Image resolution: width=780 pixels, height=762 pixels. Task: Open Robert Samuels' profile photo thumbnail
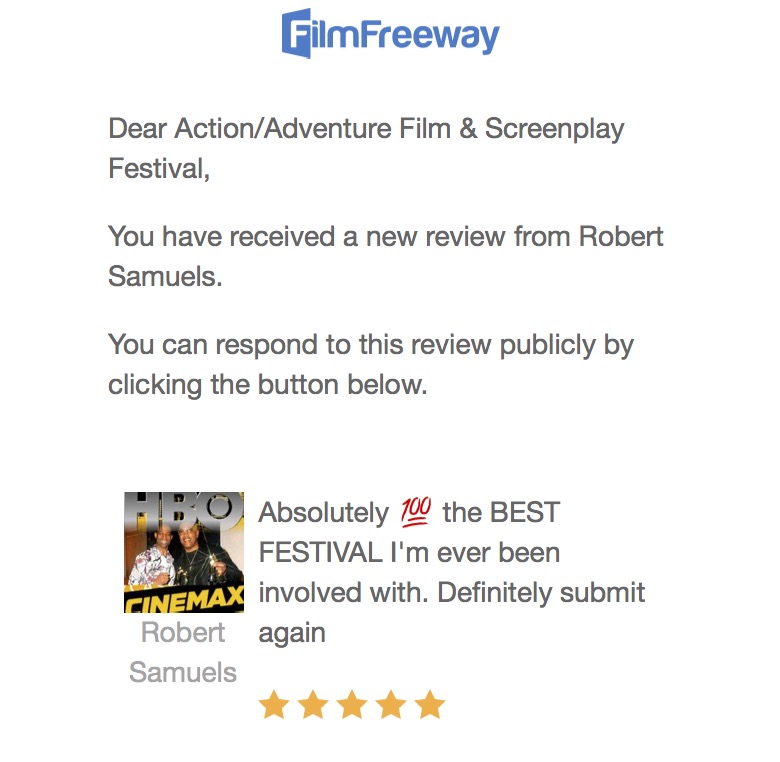pos(183,551)
